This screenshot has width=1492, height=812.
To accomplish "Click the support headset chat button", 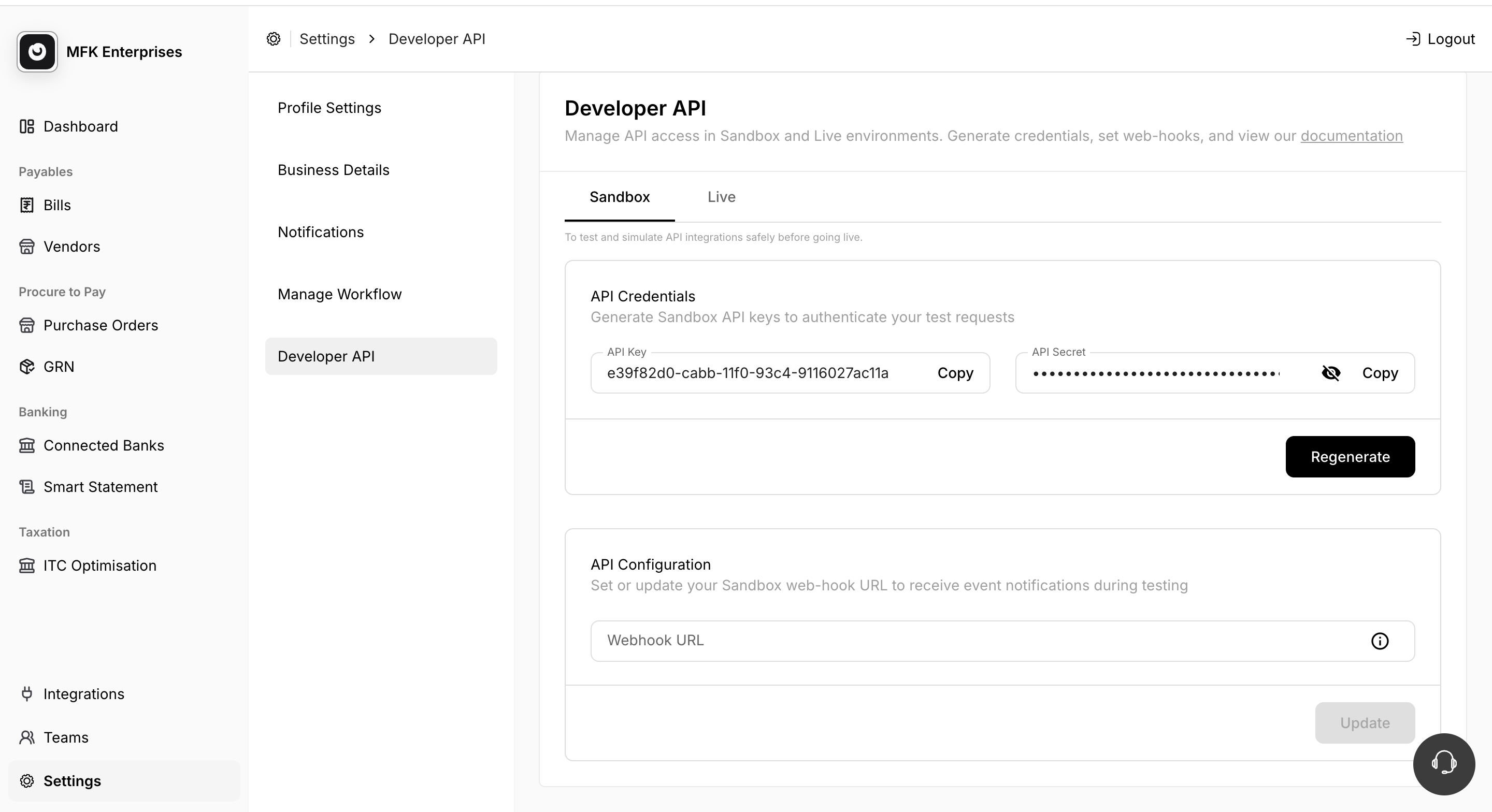I will 1443,763.
